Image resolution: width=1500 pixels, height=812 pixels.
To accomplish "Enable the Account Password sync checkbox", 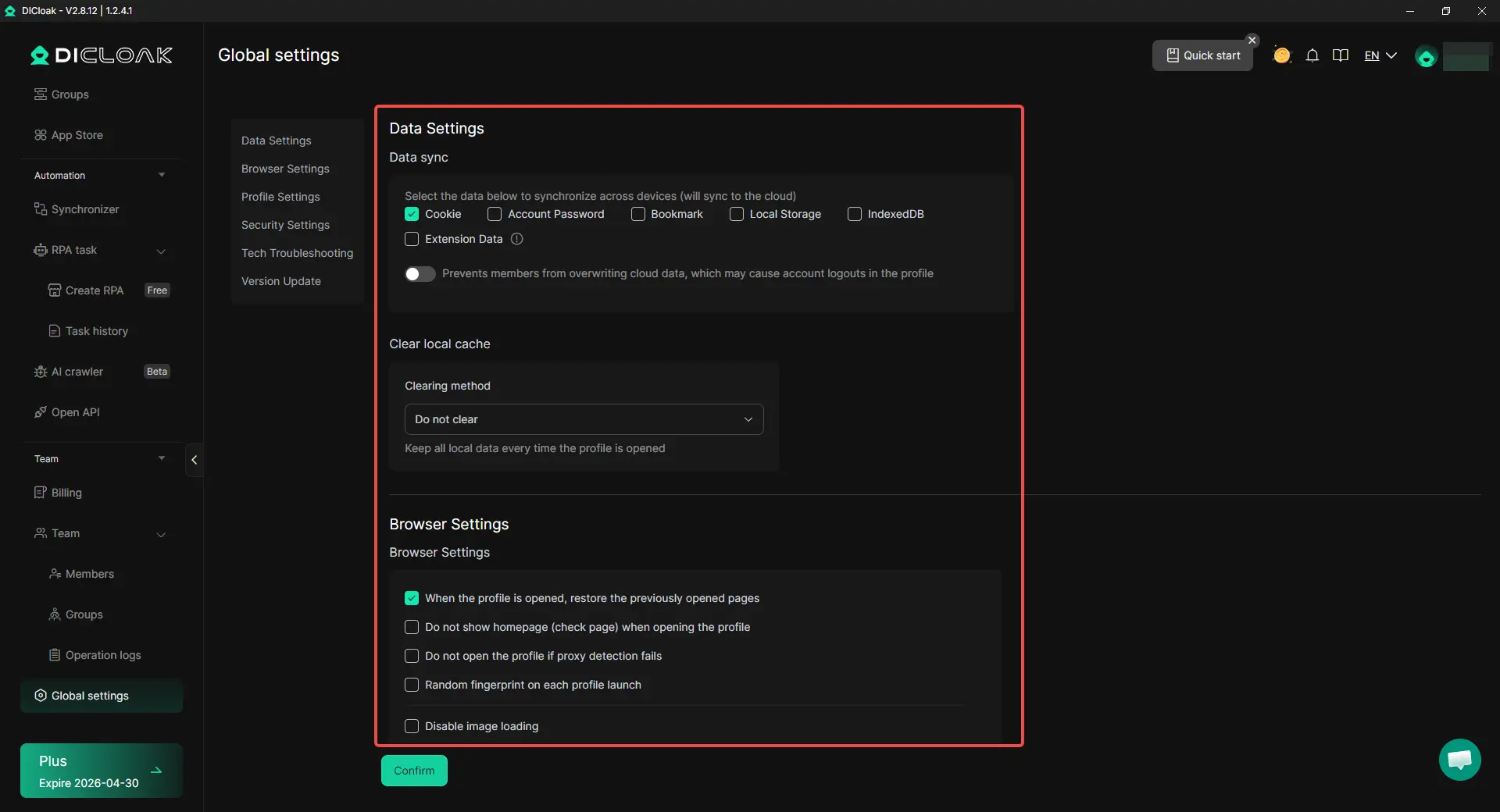I will 495,214.
